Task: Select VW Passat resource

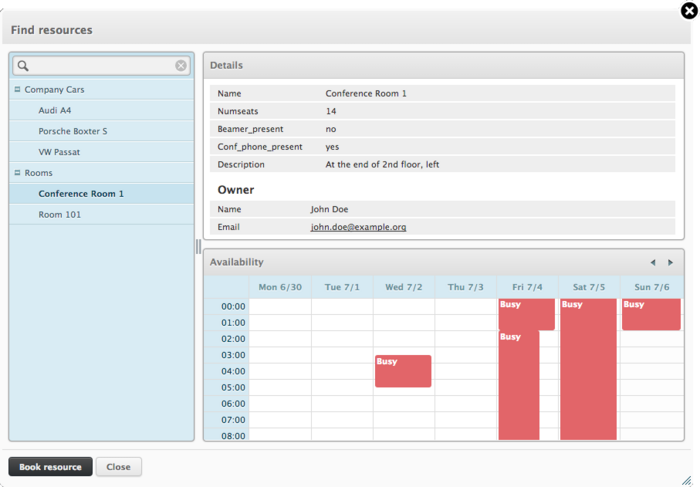Action: coord(59,152)
